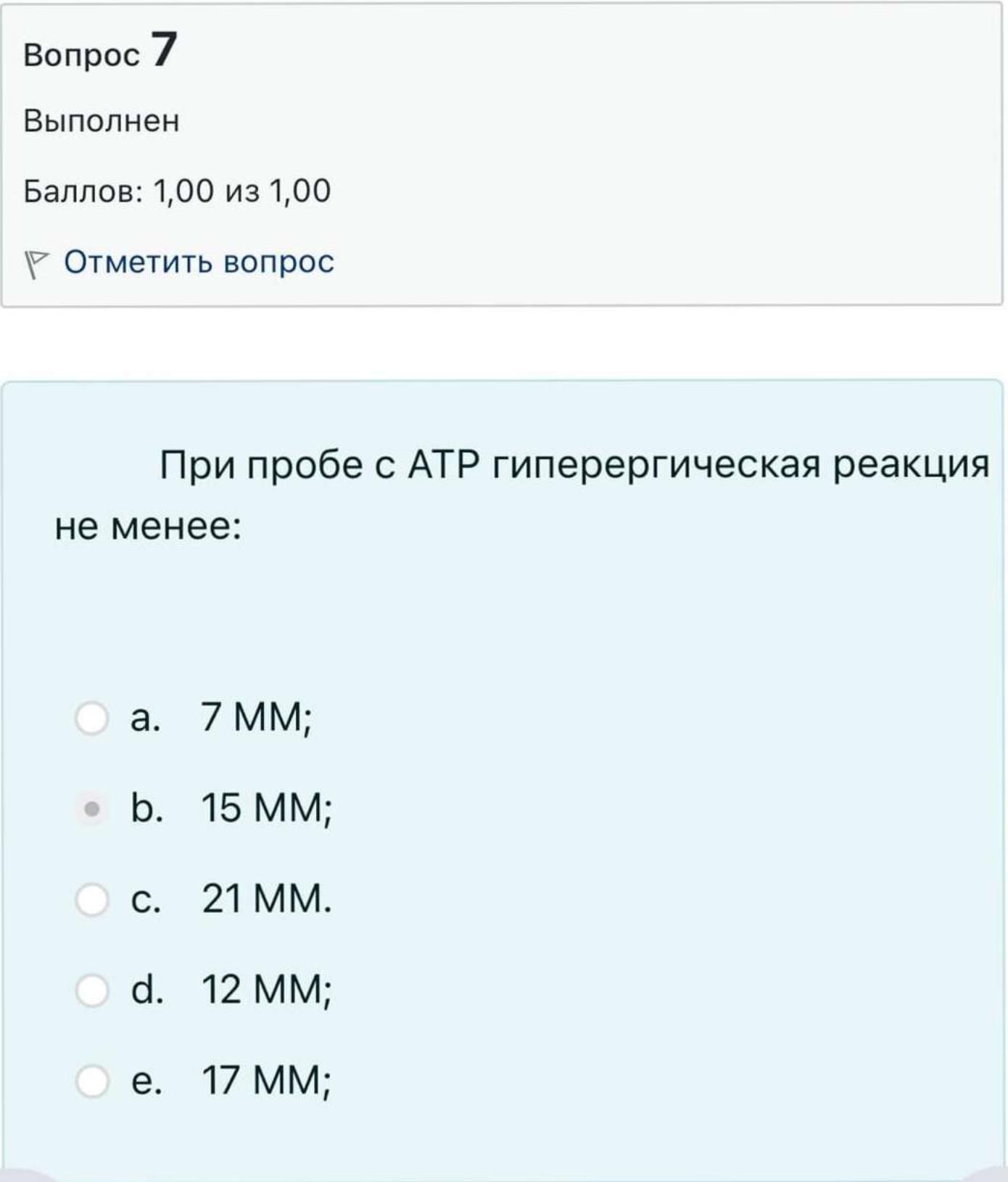Pick radio button for option d
Screen dimensions: 1008x1182
pos(91,990)
